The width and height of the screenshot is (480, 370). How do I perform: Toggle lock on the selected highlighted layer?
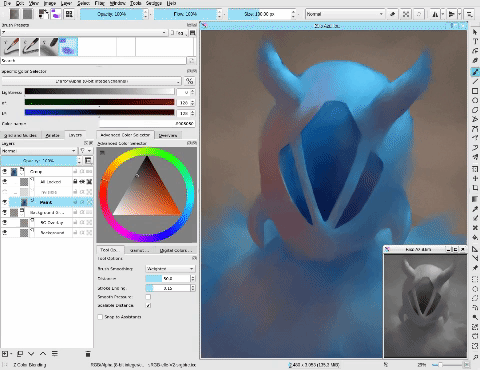(75, 202)
